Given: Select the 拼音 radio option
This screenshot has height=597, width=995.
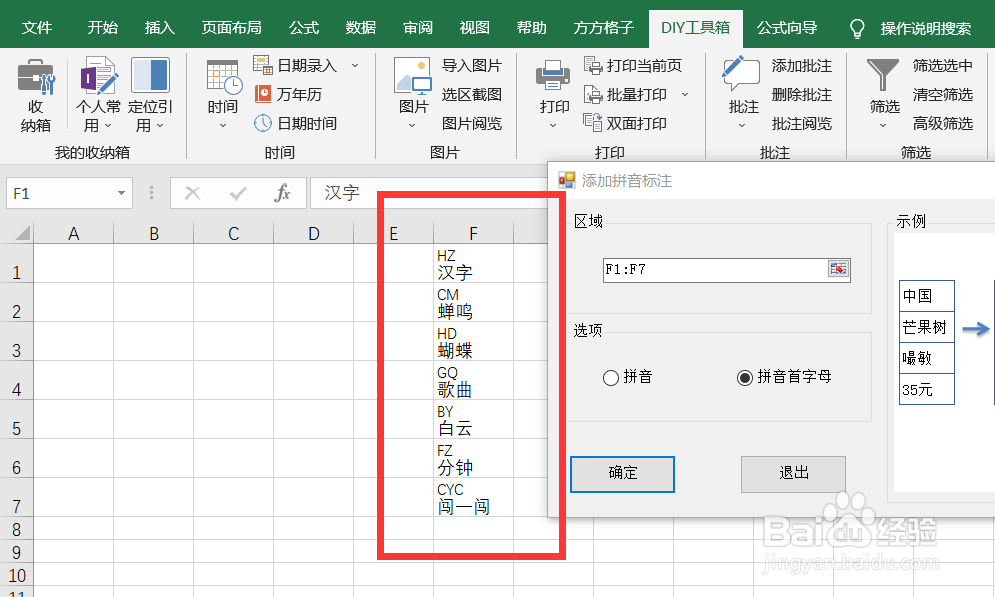Looking at the screenshot, I should pos(610,378).
